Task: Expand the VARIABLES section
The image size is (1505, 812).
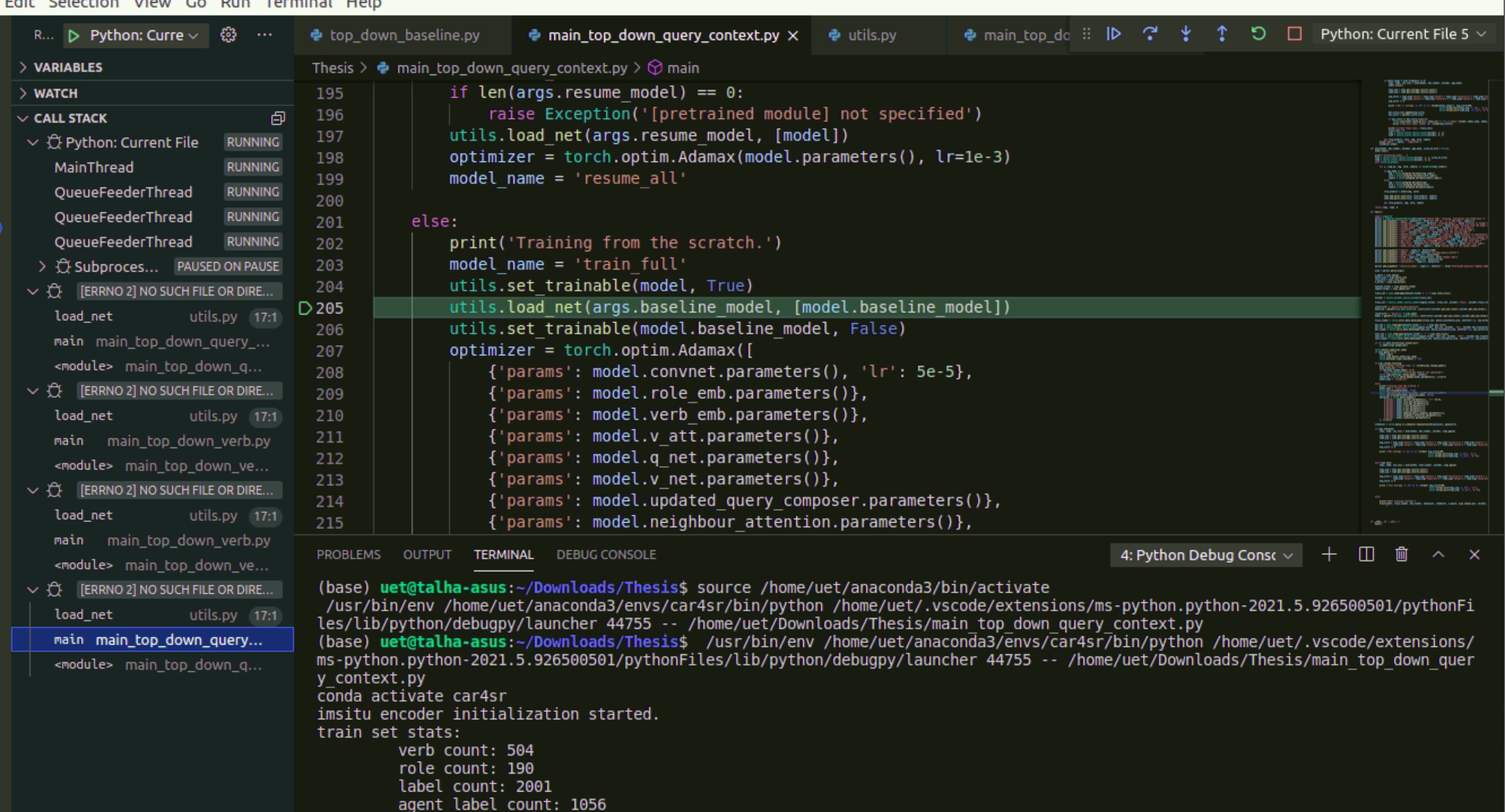Action: (68, 67)
